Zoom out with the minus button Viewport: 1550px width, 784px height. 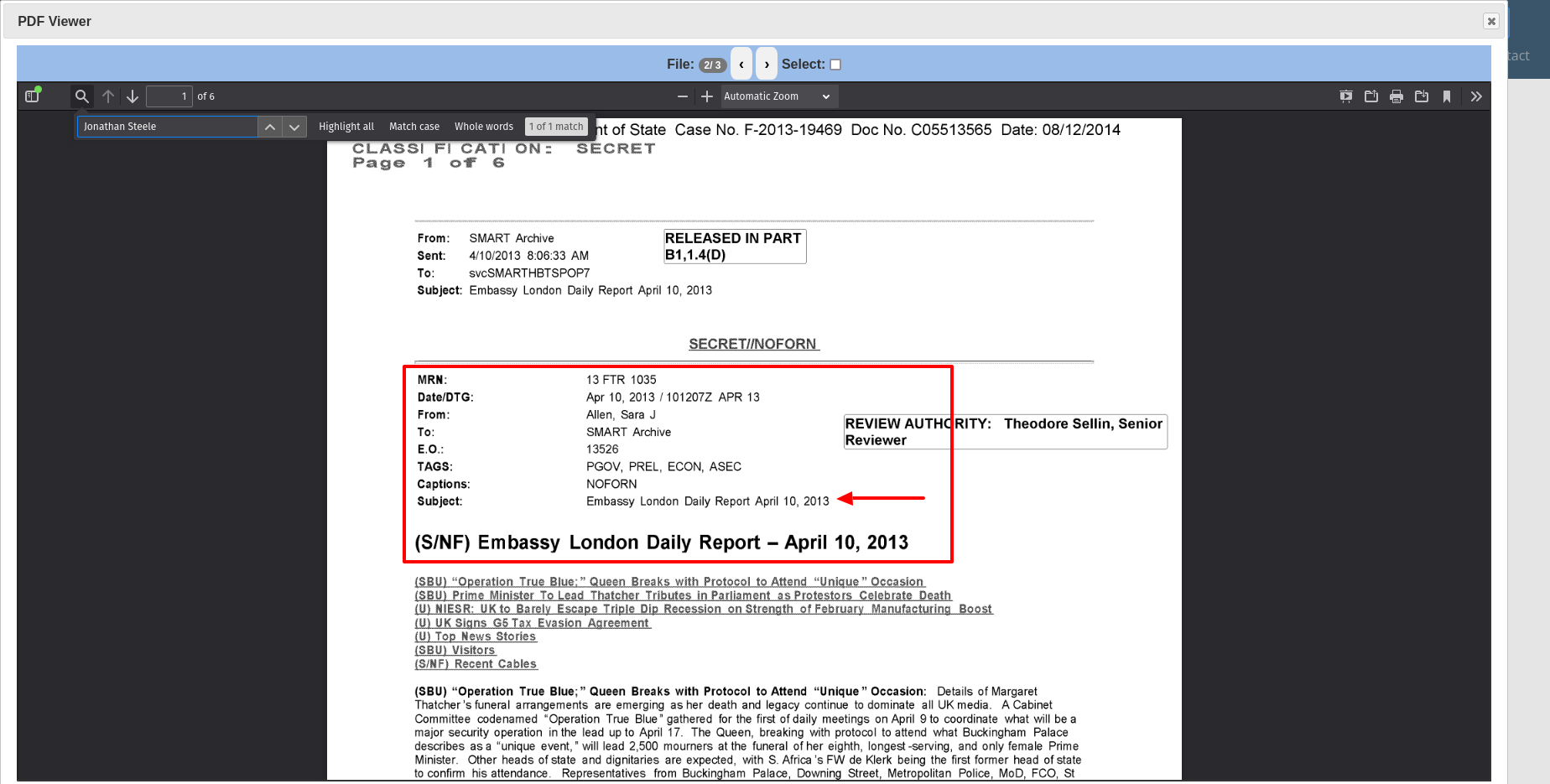tap(683, 96)
